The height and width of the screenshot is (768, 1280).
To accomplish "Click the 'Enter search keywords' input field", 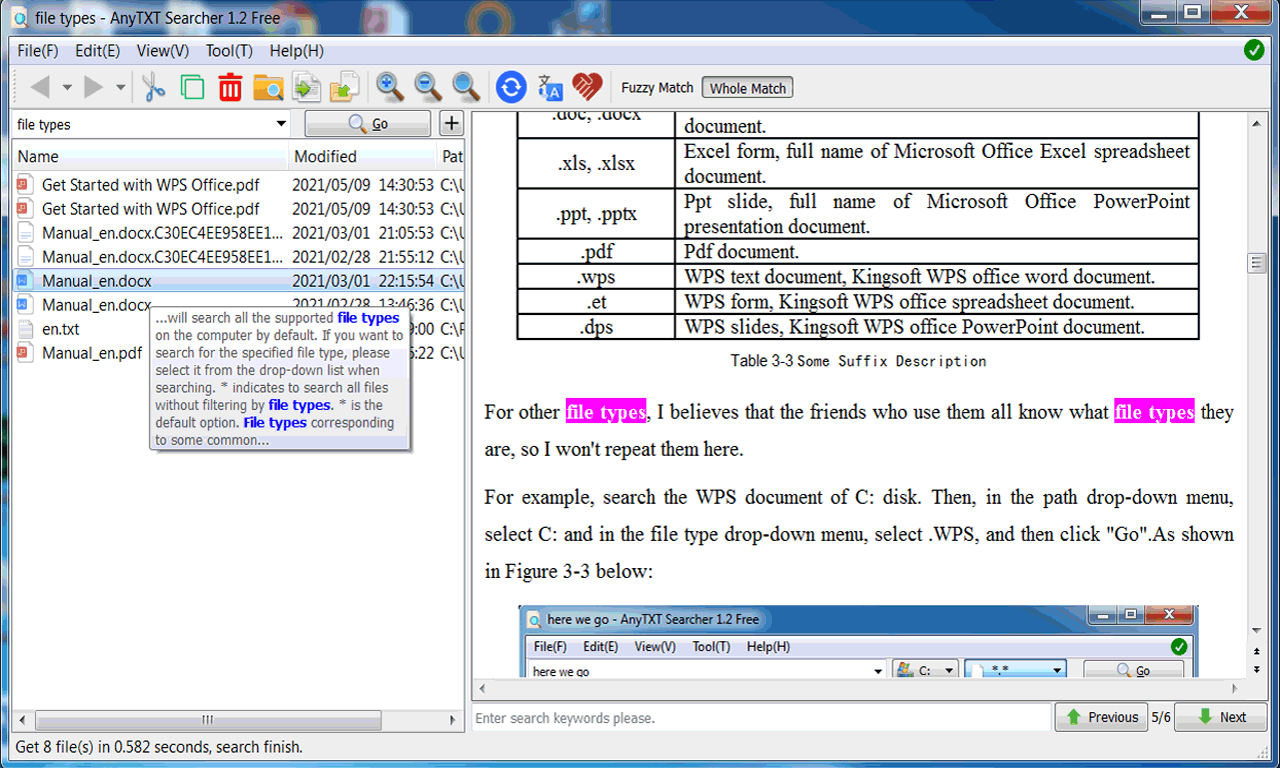I will pos(762,718).
